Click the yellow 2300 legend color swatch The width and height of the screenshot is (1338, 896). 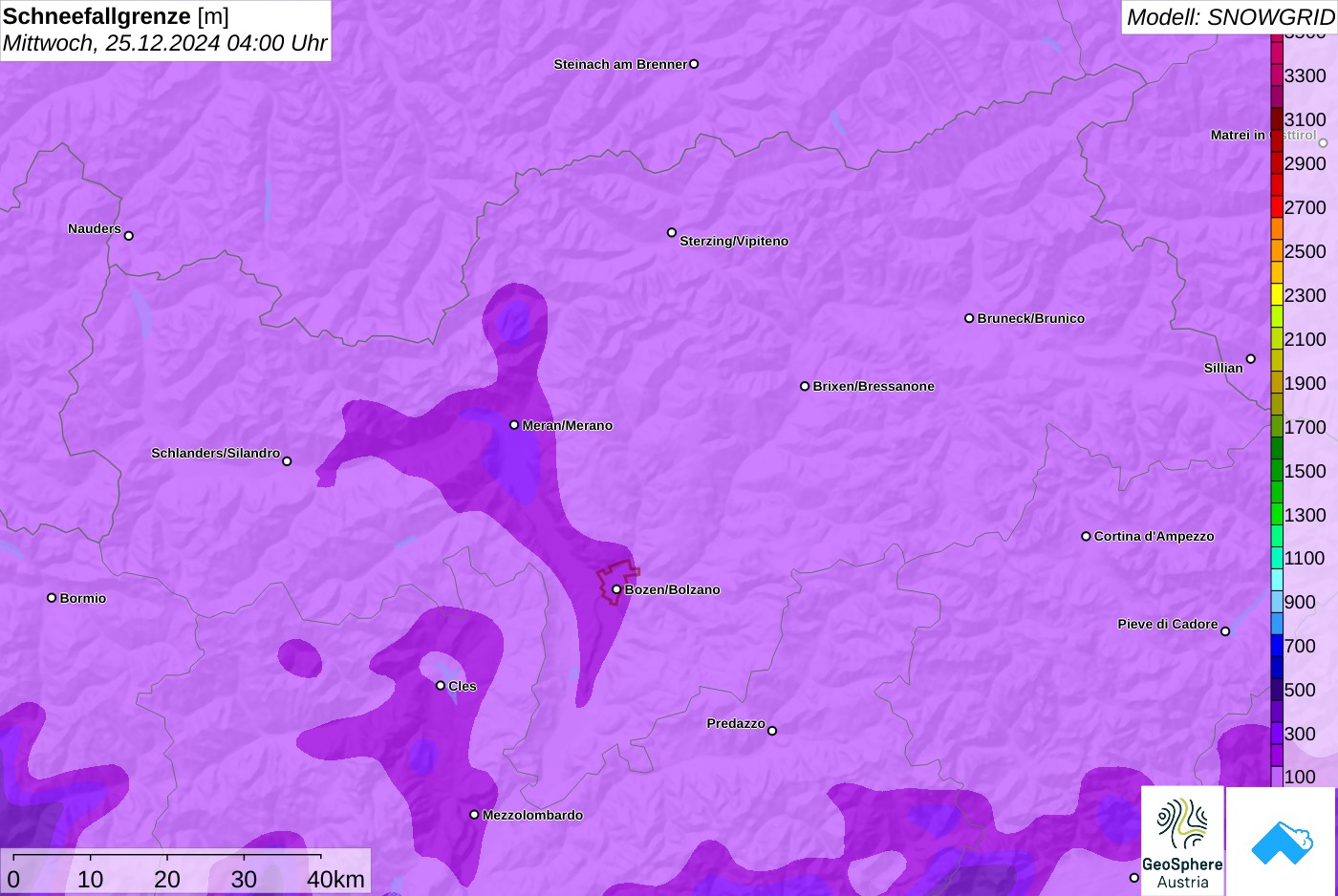pos(1277,295)
